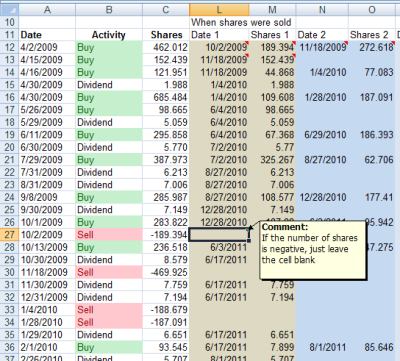400x361 pixels.
Task: Click value -189.394
Action: point(166,235)
